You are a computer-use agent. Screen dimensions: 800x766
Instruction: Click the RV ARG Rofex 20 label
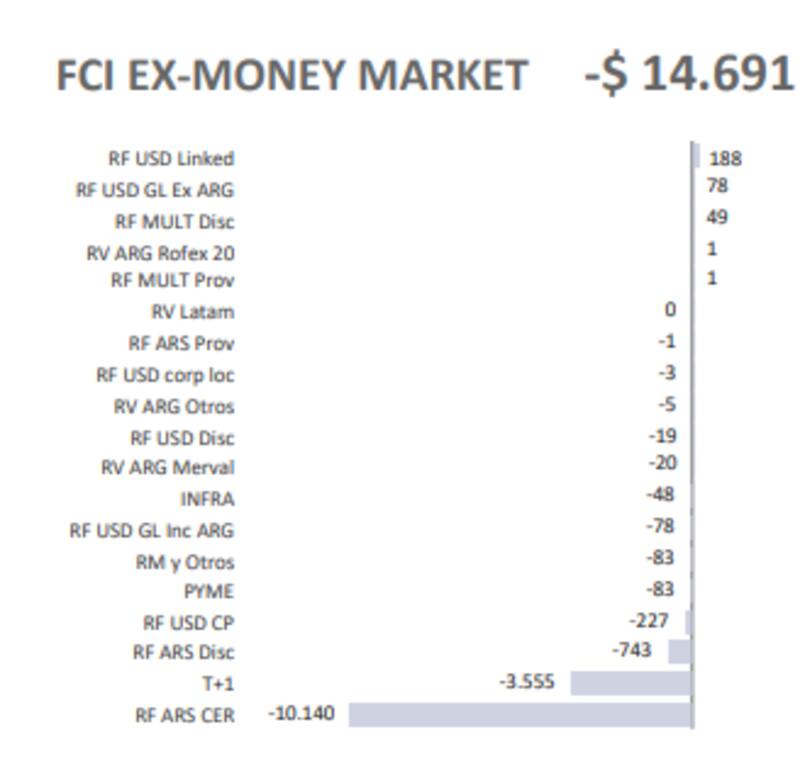[160, 253]
